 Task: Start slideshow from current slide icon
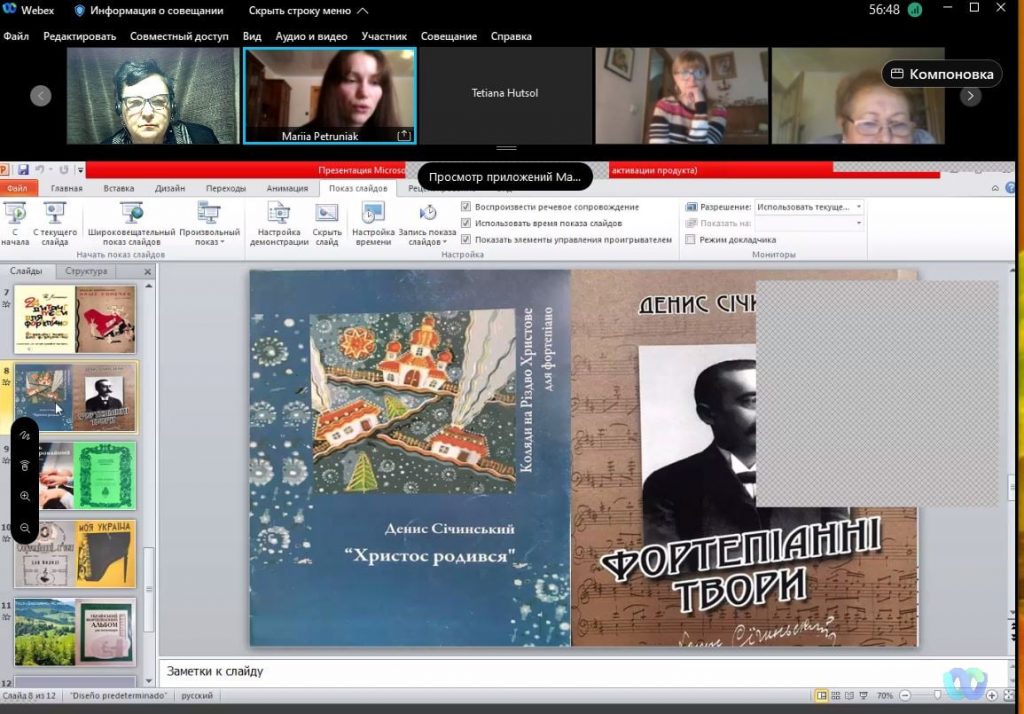(x=55, y=224)
